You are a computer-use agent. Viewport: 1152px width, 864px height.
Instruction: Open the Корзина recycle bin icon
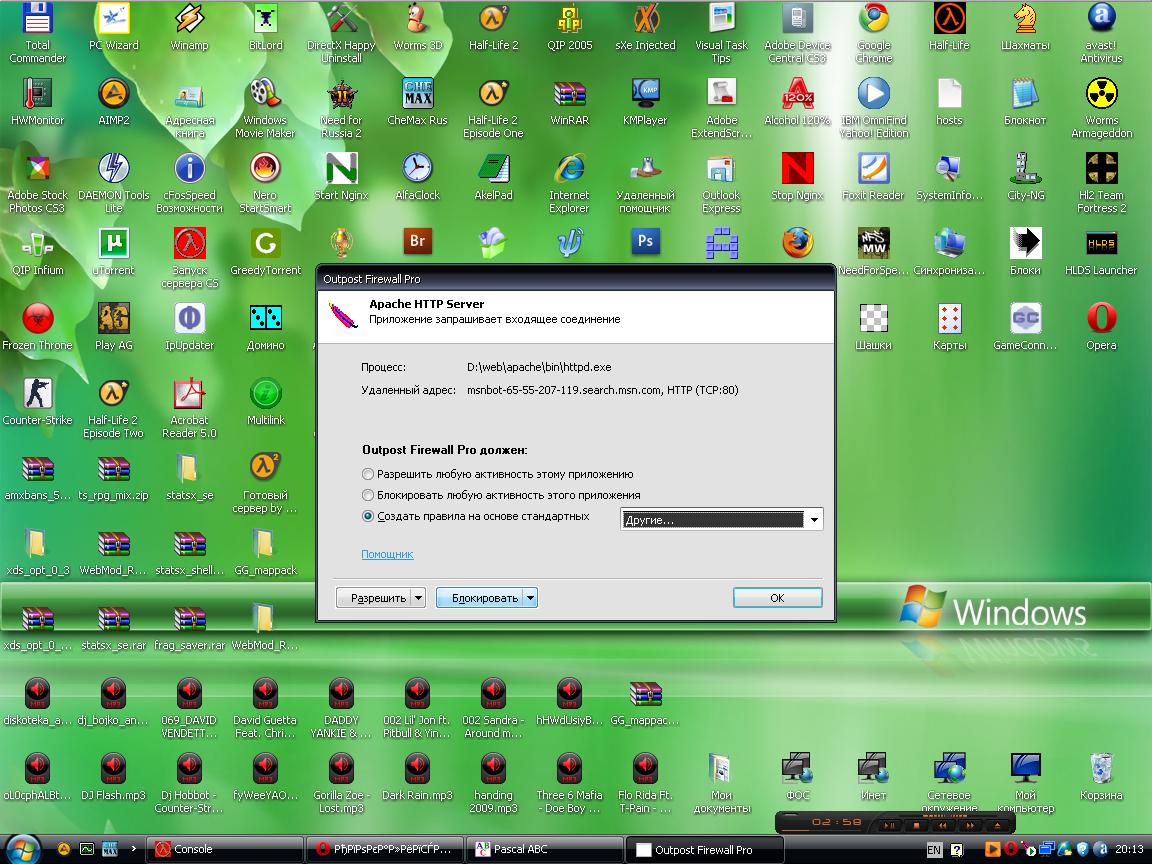coord(1101,769)
